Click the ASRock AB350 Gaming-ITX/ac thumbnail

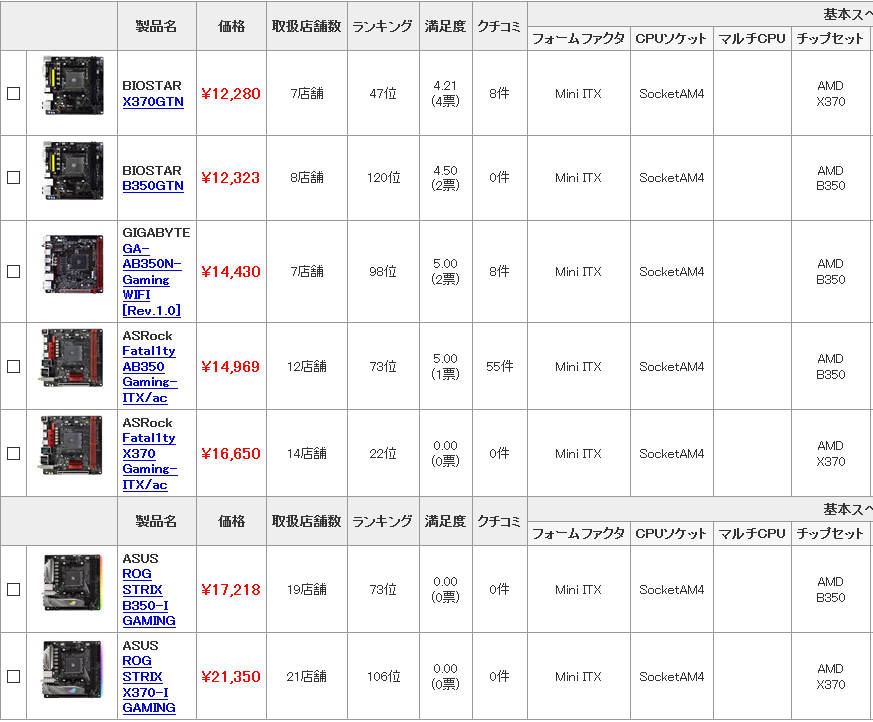pyautogui.click(x=71, y=357)
